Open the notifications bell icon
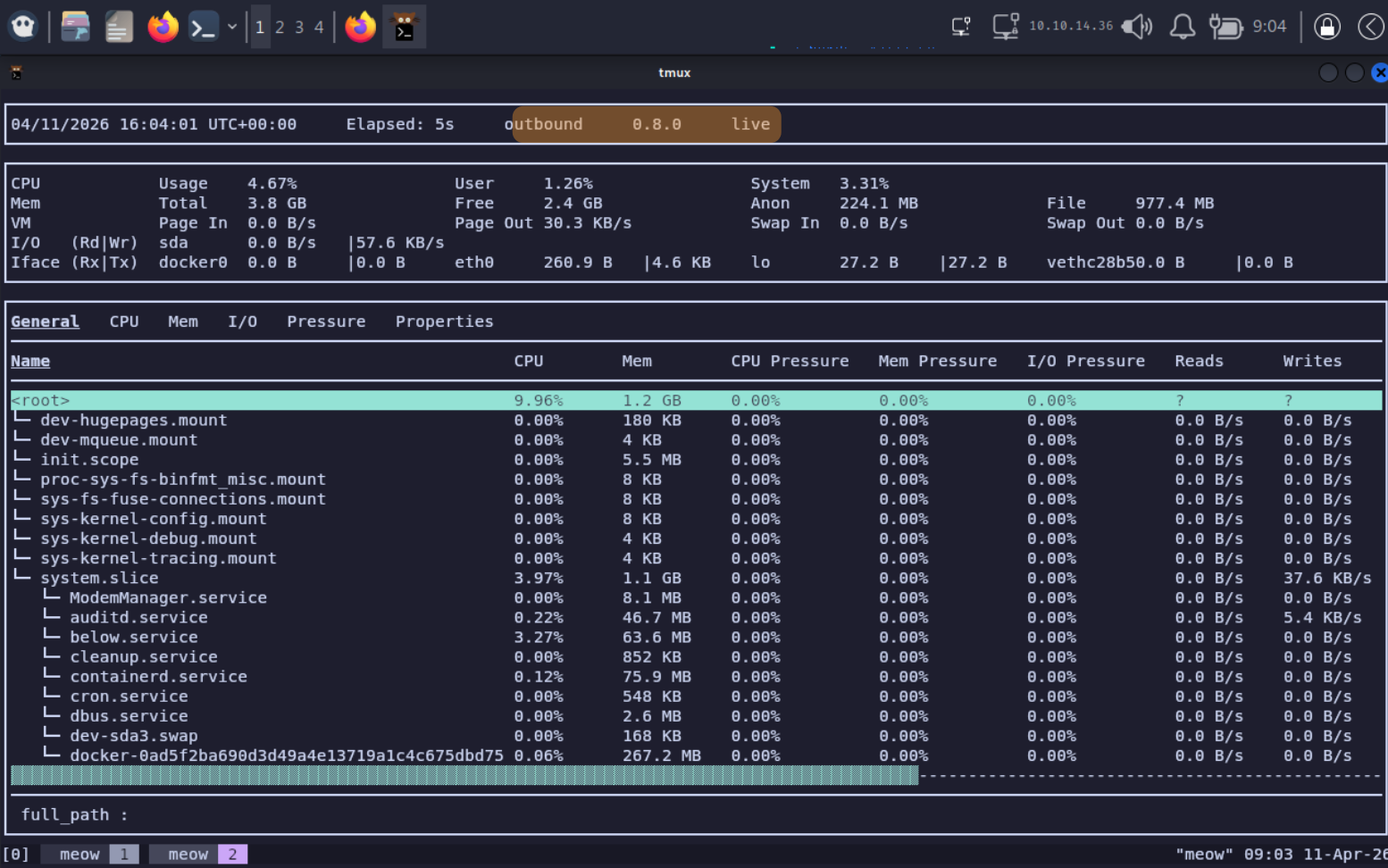Screen dimensions: 1388x868 1183,27
